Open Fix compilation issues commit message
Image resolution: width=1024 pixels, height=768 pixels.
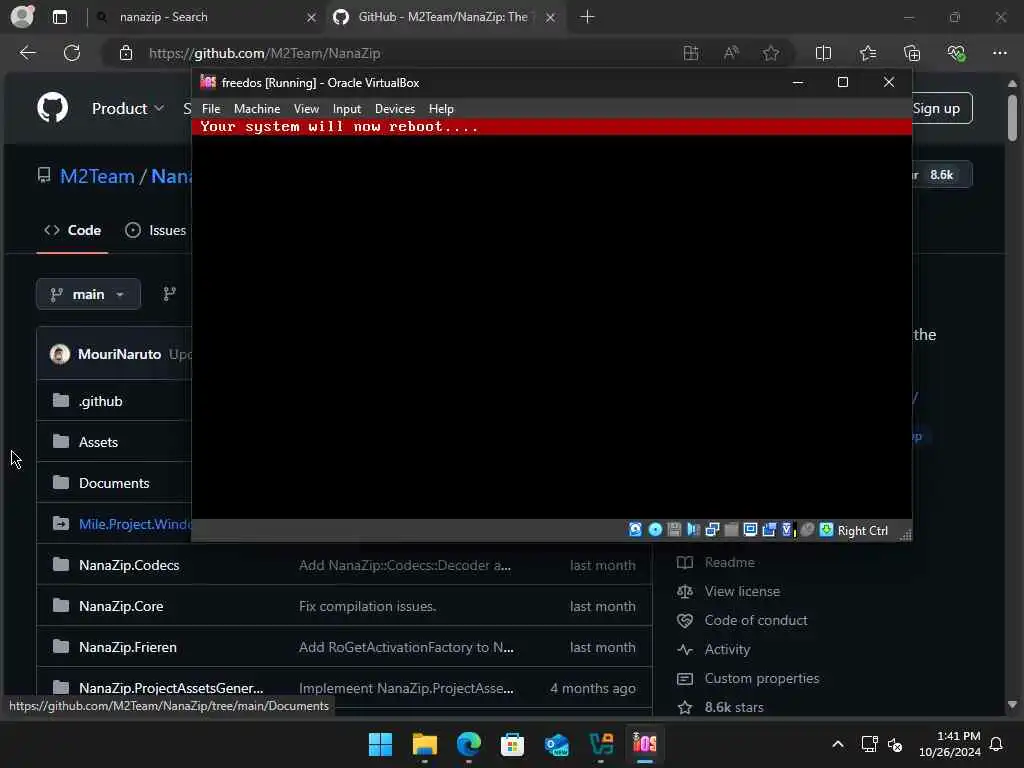tap(367, 607)
